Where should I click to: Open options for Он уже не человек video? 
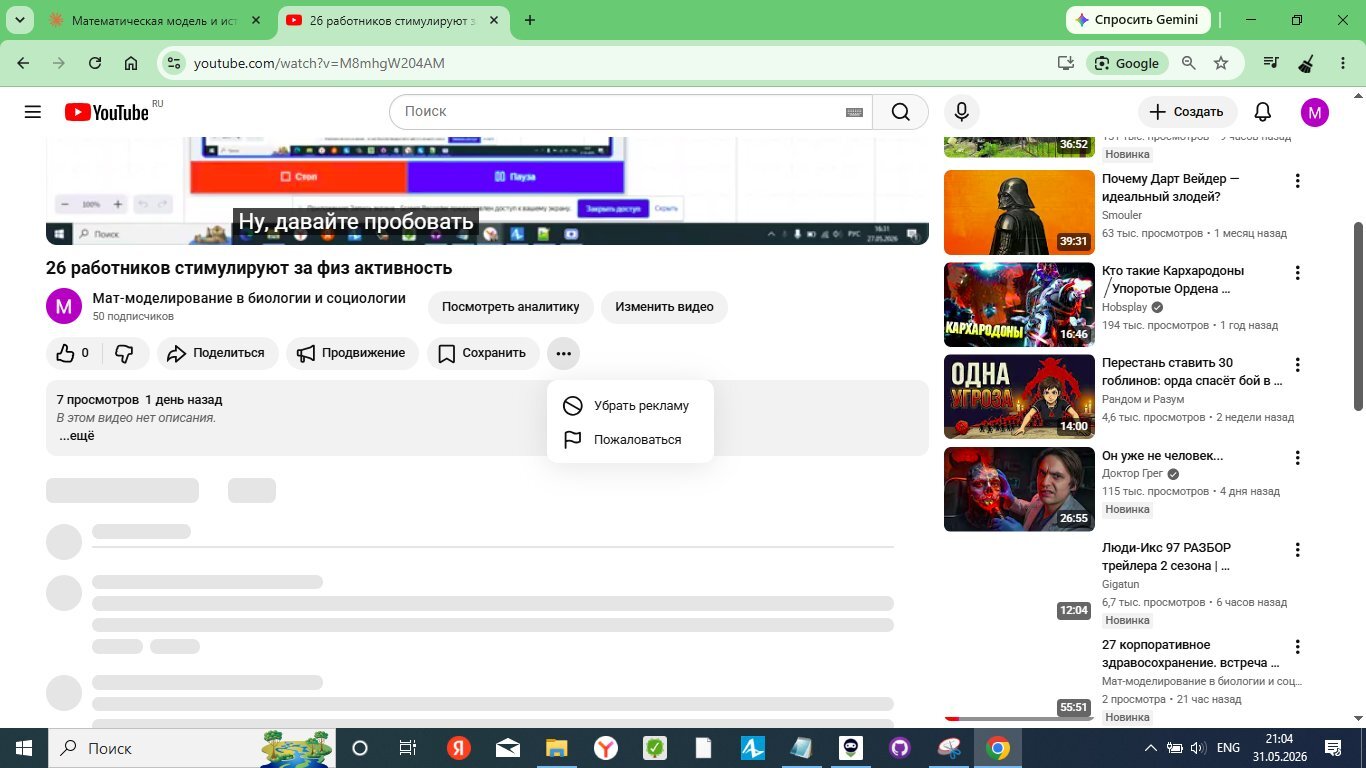click(x=1297, y=458)
